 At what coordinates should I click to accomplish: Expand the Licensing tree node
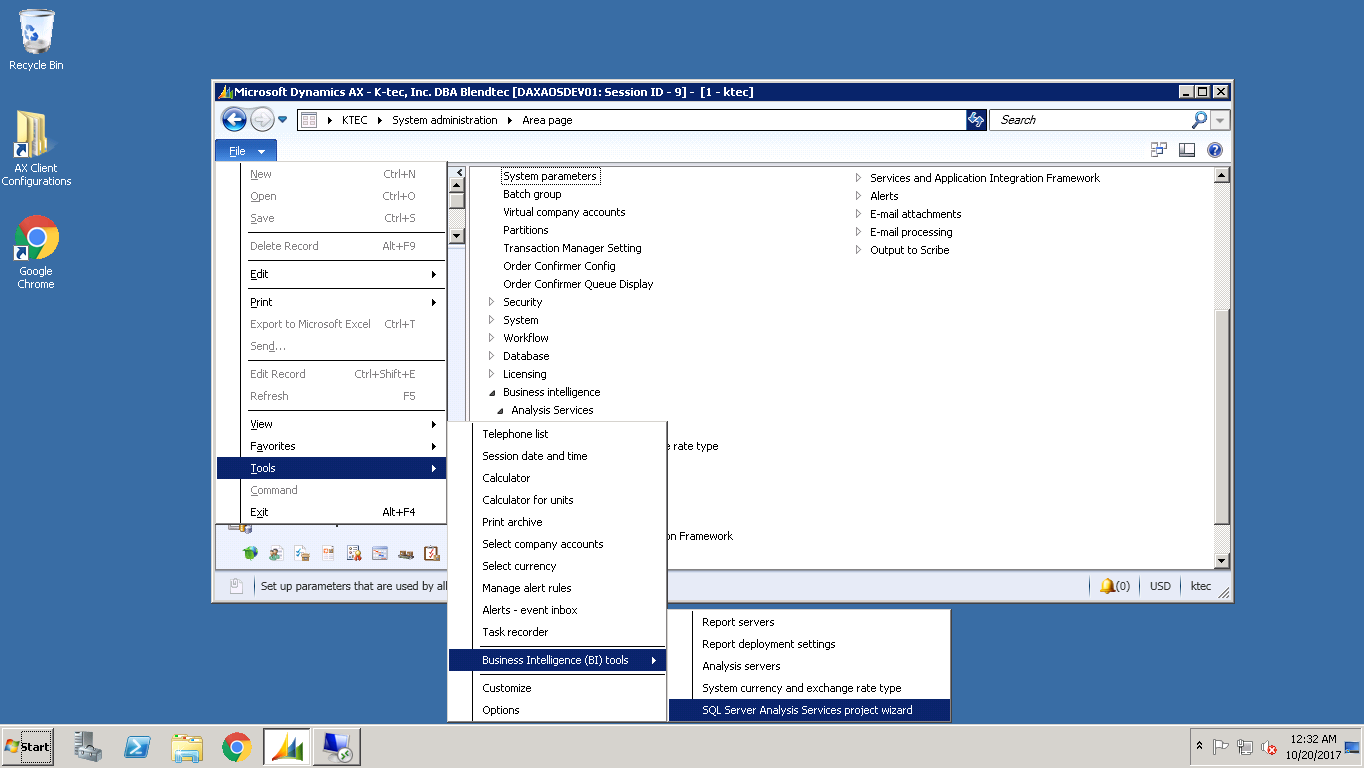[491, 374]
